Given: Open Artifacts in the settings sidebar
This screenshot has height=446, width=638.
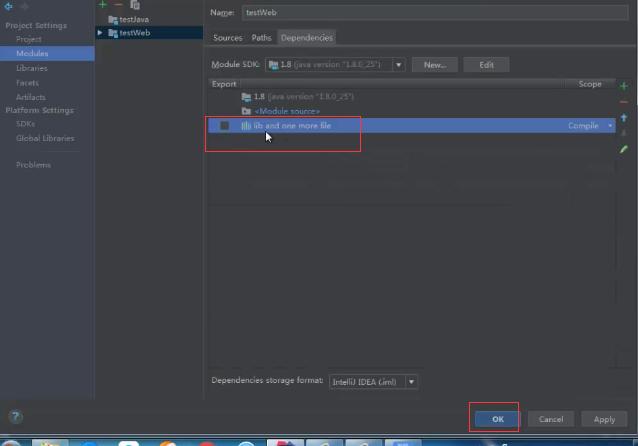Looking at the screenshot, I should pyautogui.click(x=31, y=97).
